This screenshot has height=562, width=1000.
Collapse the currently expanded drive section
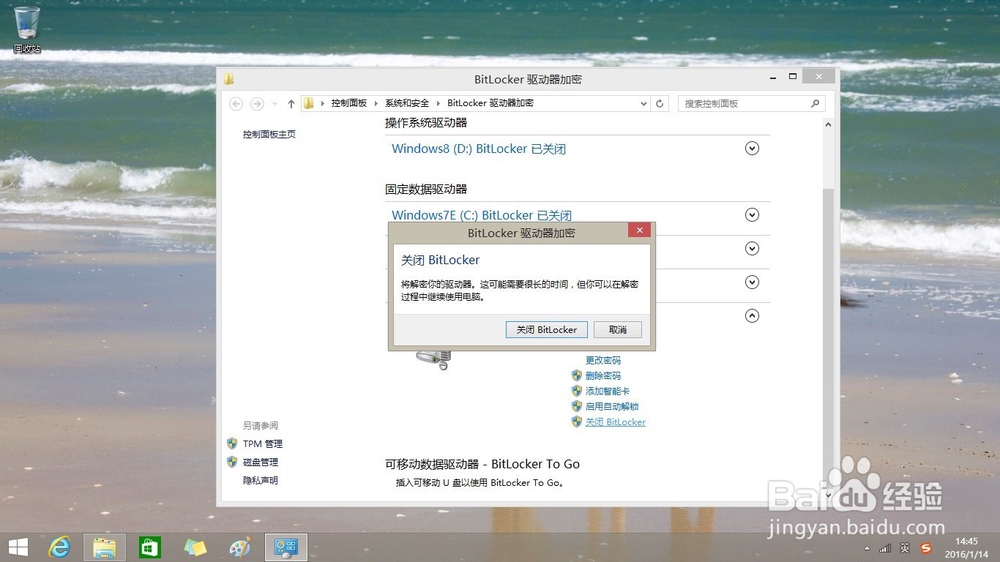coord(752,316)
